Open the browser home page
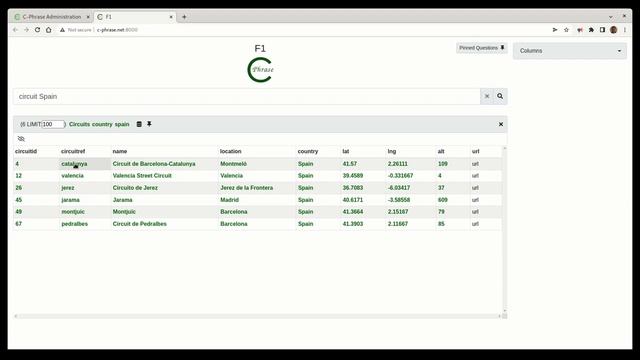This screenshot has width=640, height=360. pyautogui.click(x=49, y=30)
